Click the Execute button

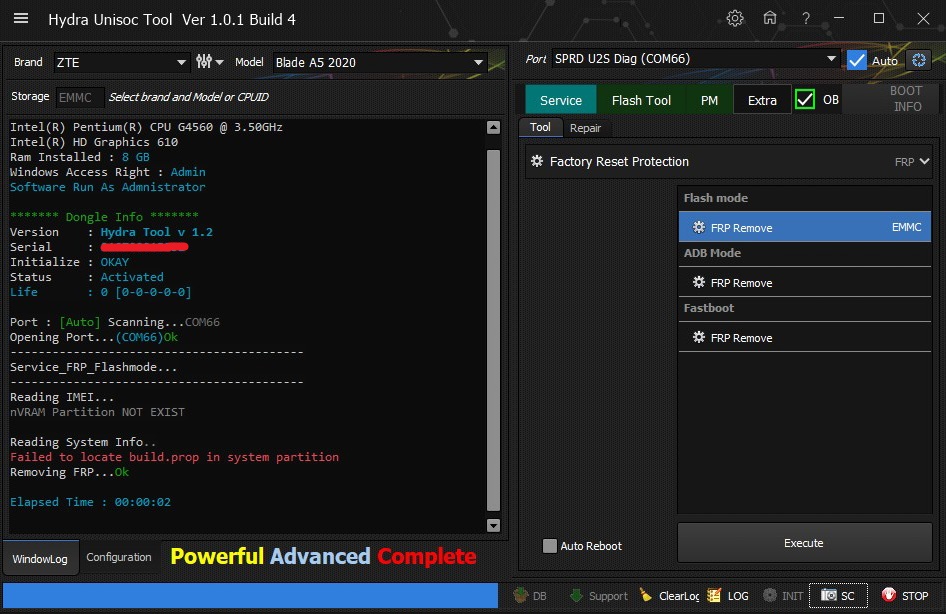click(803, 543)
